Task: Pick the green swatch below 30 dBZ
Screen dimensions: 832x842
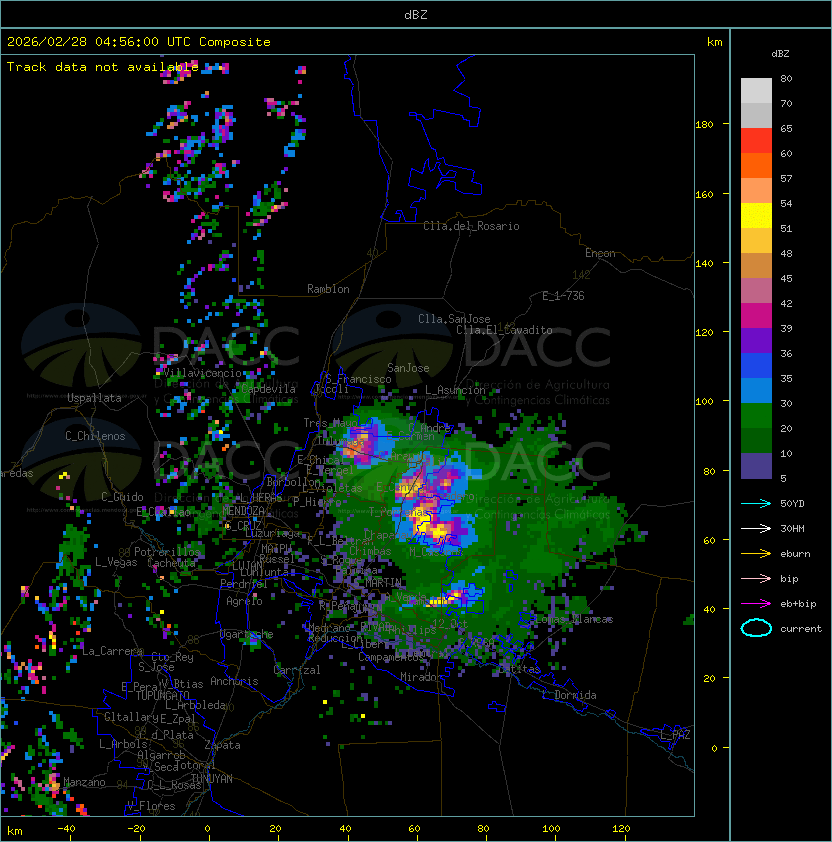Action: click(756, 416)
